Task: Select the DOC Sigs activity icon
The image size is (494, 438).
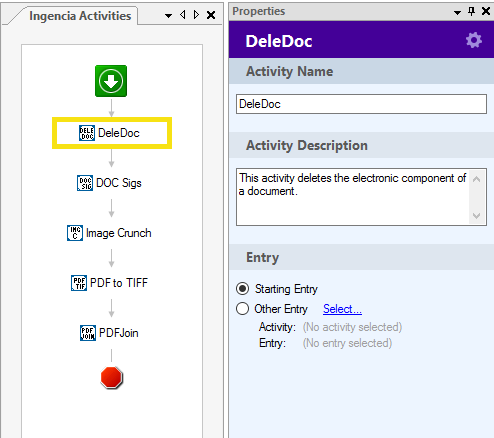Action: tap(85, 183)
